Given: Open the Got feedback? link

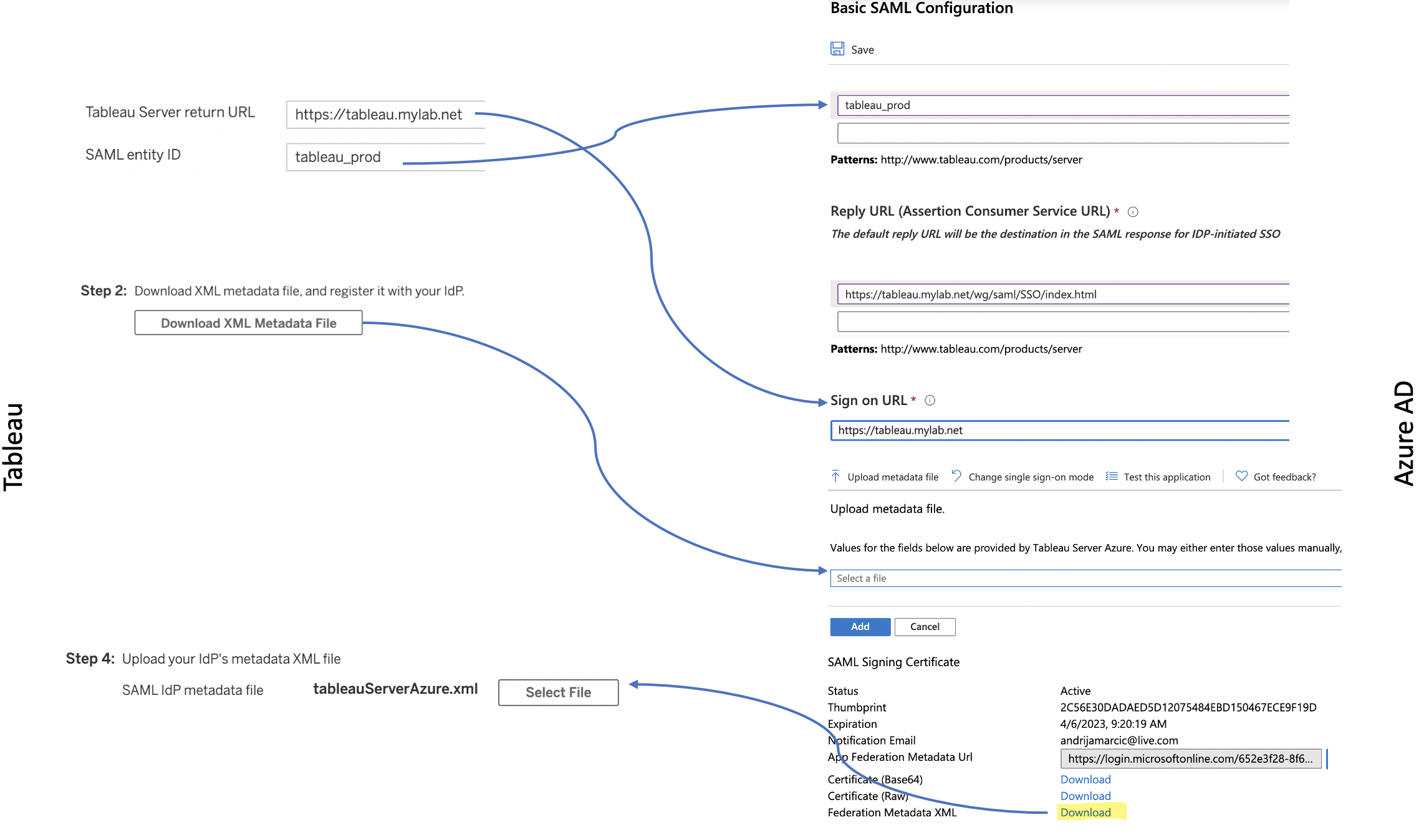Looking at the screenshot, I should coord(1284,477).
